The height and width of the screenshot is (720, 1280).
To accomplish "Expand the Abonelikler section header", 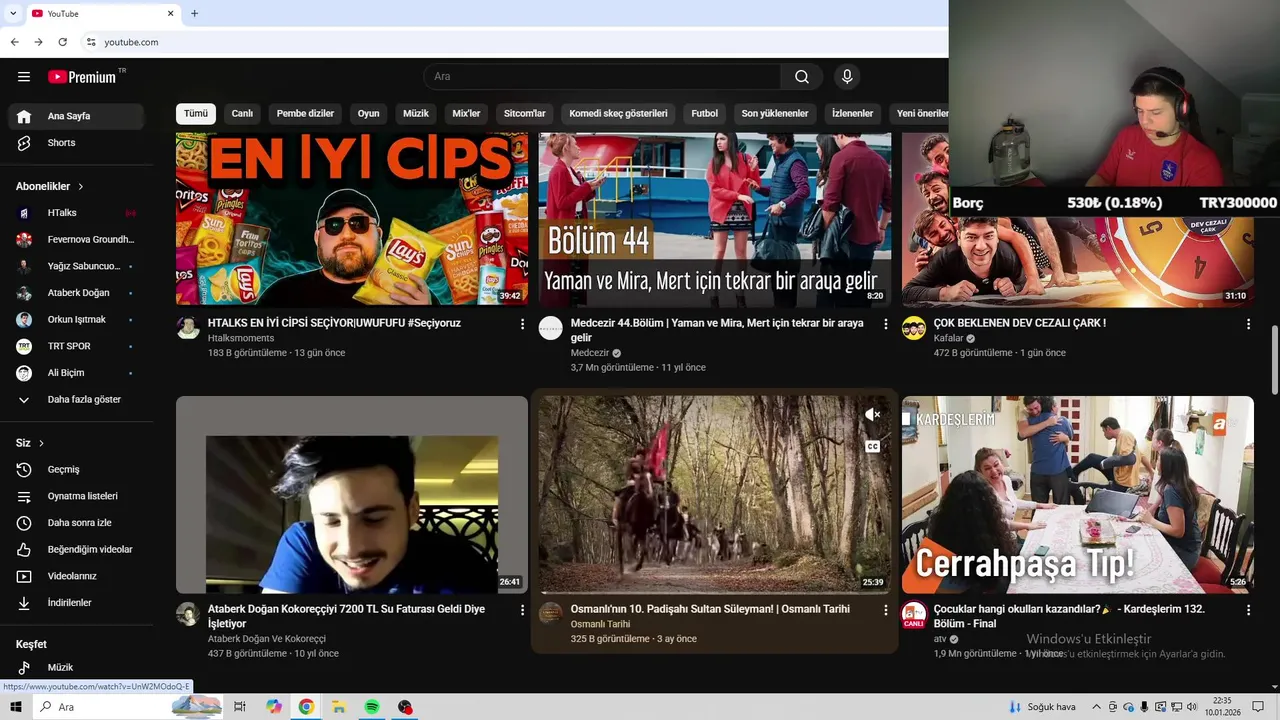I will 50,187.
